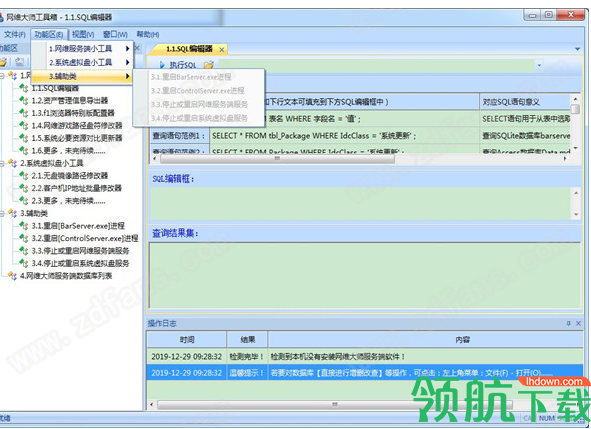Open the SQL toolbar combo box dropdown
Image resolution: width=591 pixels, height=429 pixels.
[x=539, y=65]
